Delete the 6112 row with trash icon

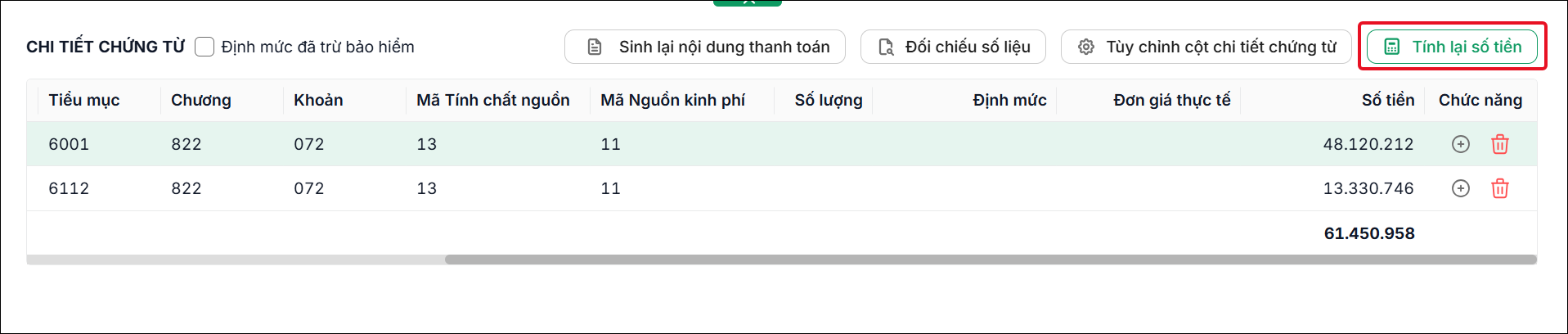[1499, 188]
